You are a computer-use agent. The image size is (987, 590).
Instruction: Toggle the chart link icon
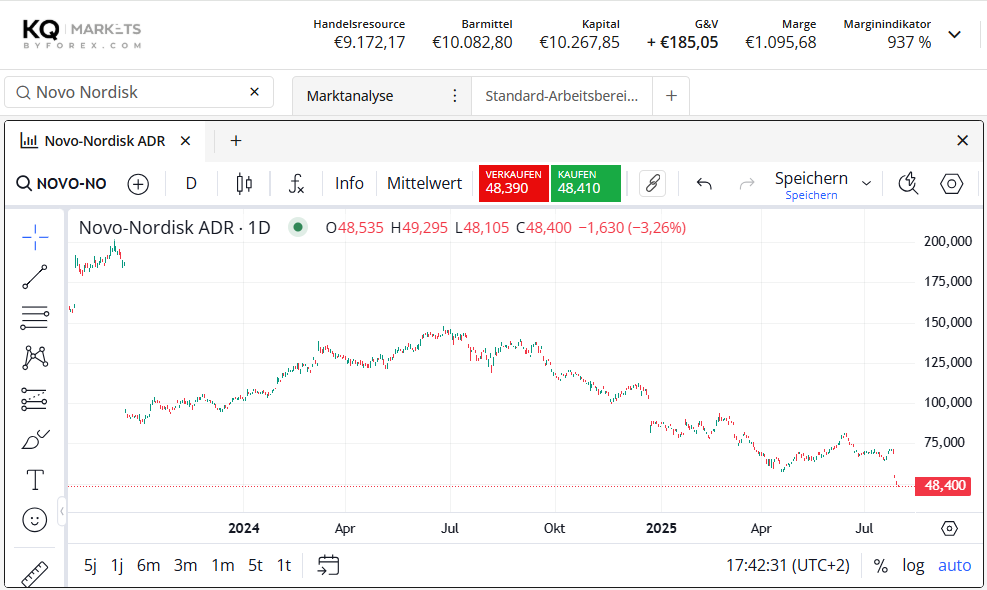click(x=652, y=184)
